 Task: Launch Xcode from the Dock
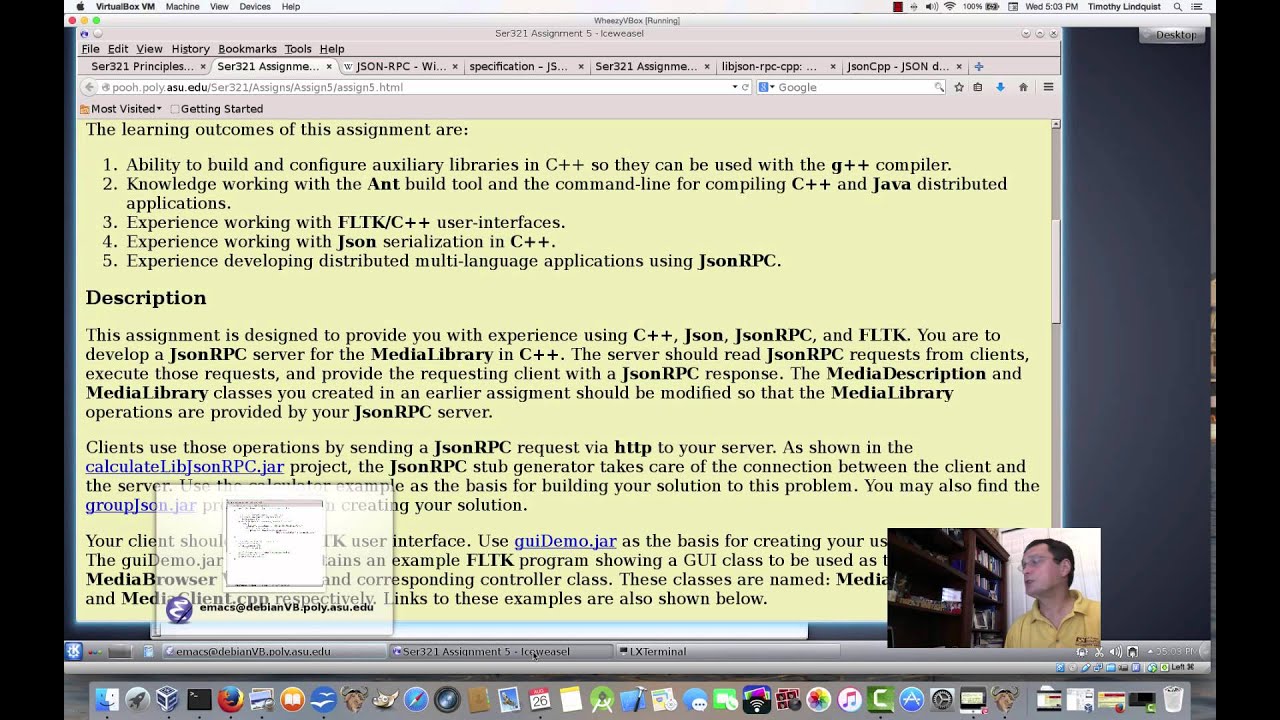(633, 700)
